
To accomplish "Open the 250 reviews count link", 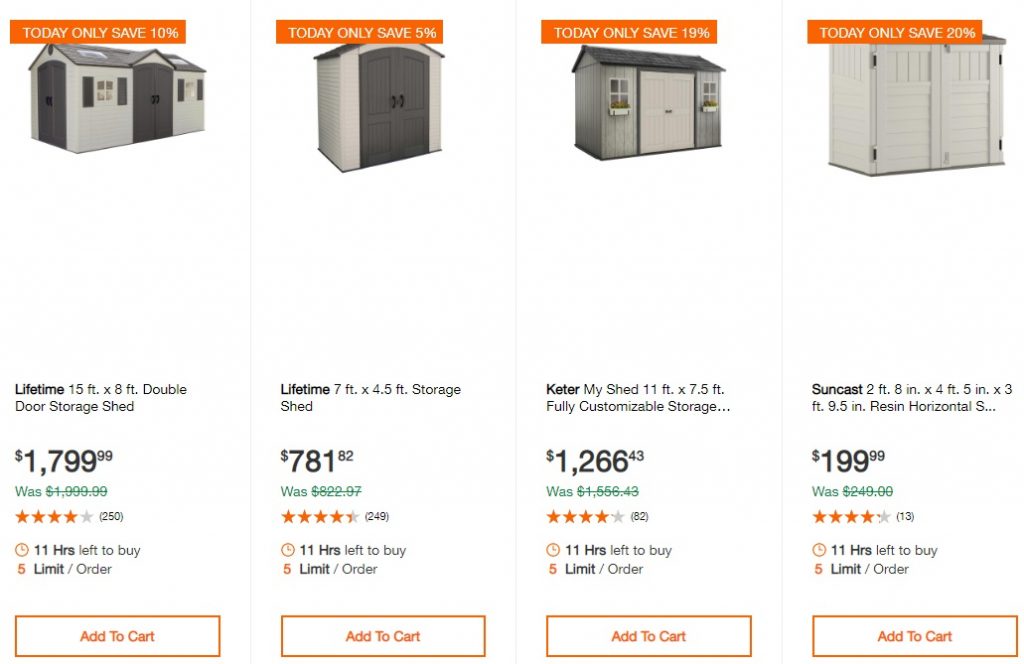I will pyautogui.click(x=111, y=517).
